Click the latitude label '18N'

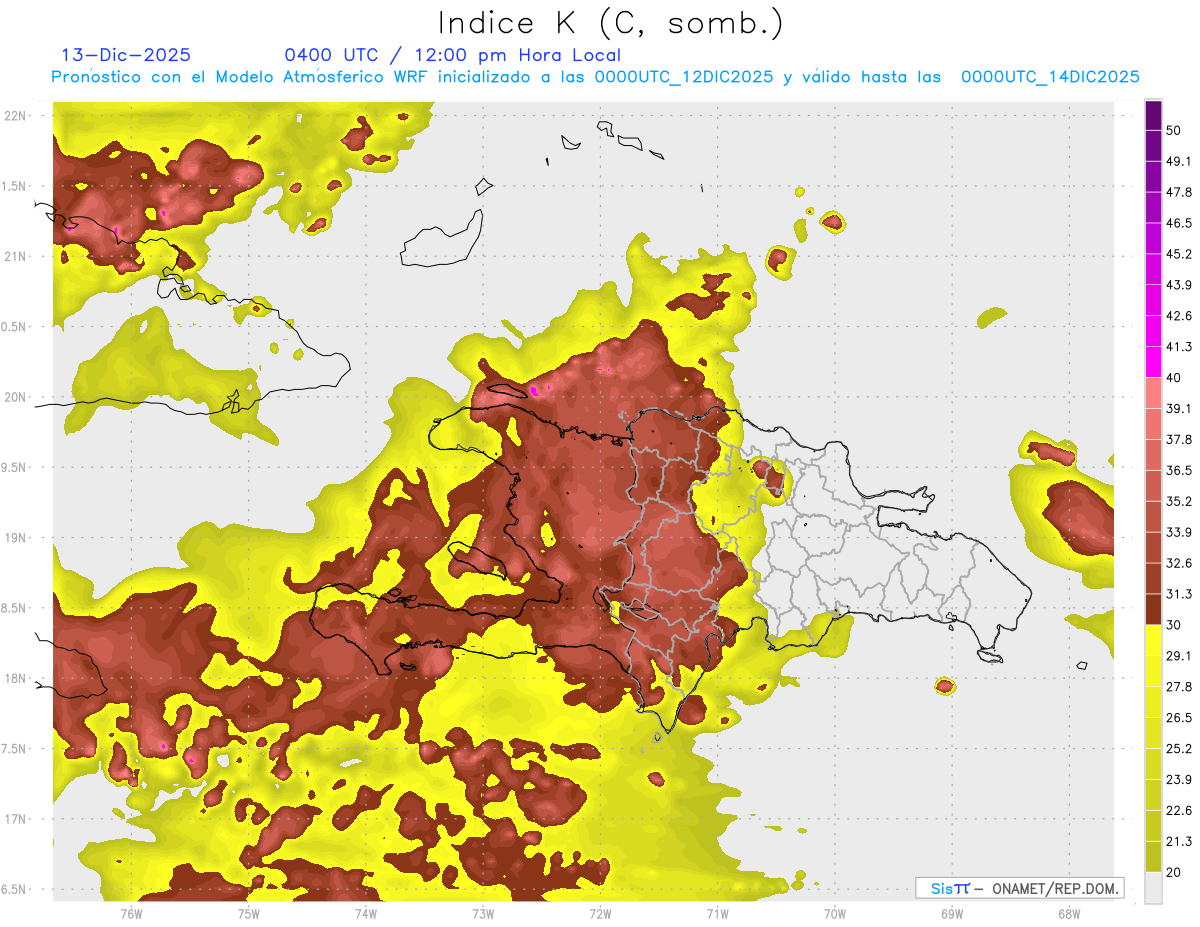coord(15,678)
